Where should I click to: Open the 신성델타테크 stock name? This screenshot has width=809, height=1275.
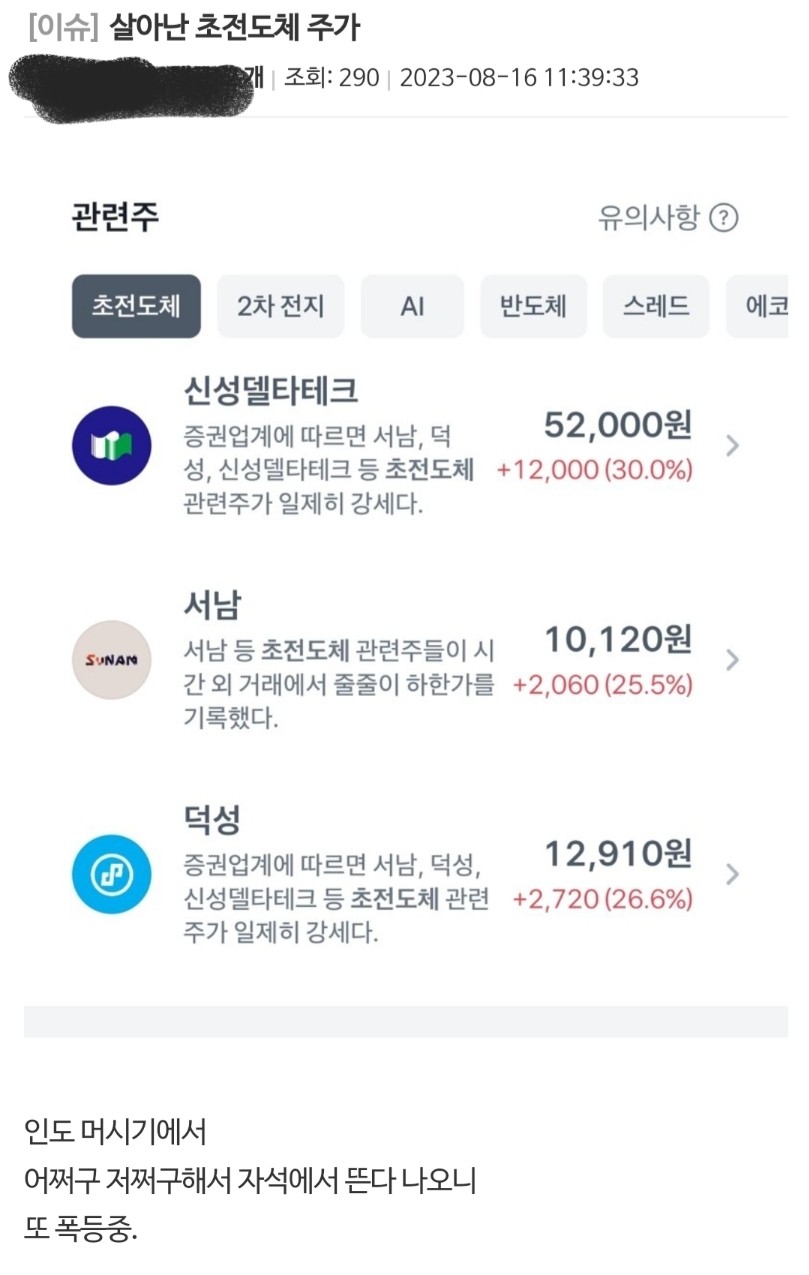[x=271, y=391]
